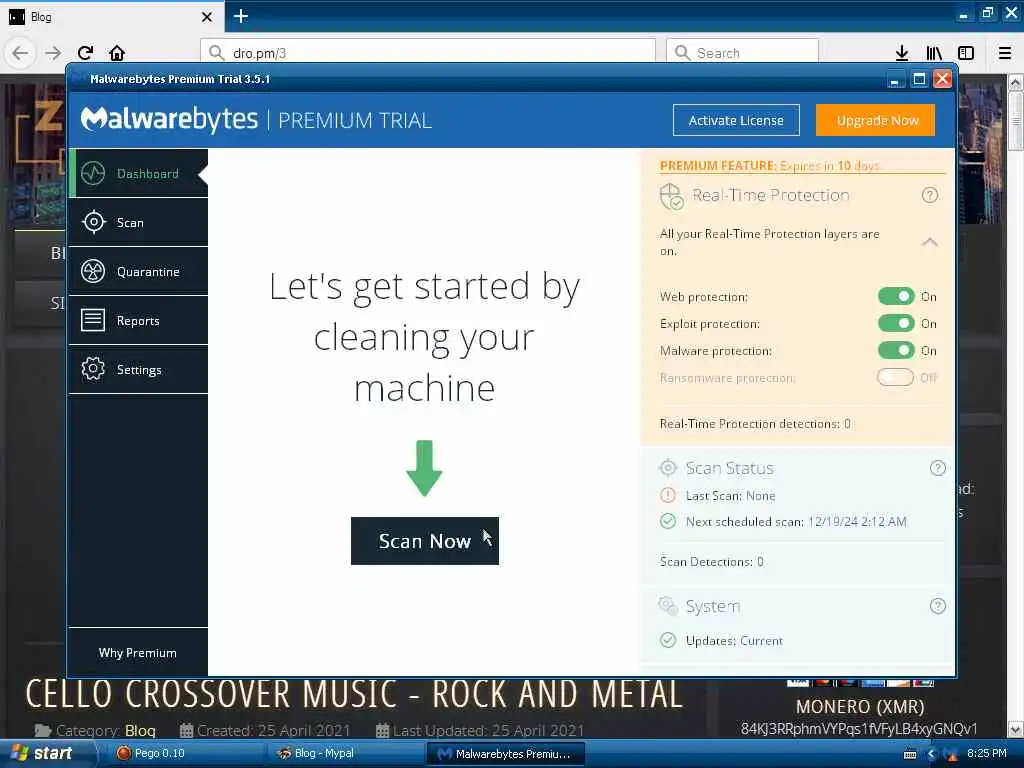Open the next scheduled scan date link
This screenshot has width=1024, height=768.
857,521
